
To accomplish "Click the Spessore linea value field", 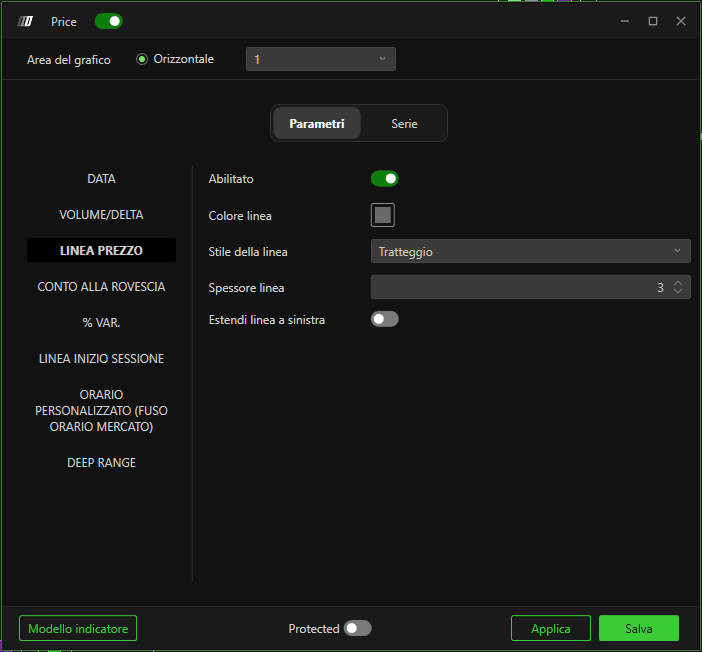I will coord(519,287).
